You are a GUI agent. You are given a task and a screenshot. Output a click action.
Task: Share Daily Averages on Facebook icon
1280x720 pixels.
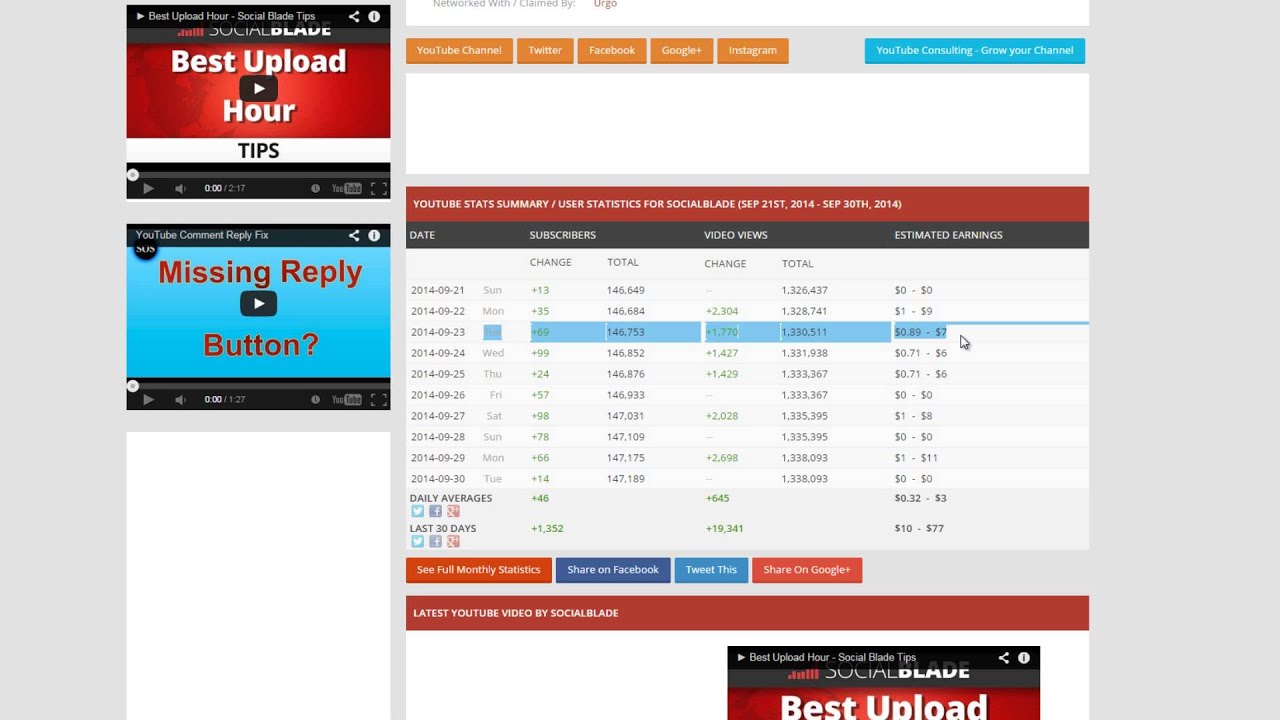click(x=435, y=511)
